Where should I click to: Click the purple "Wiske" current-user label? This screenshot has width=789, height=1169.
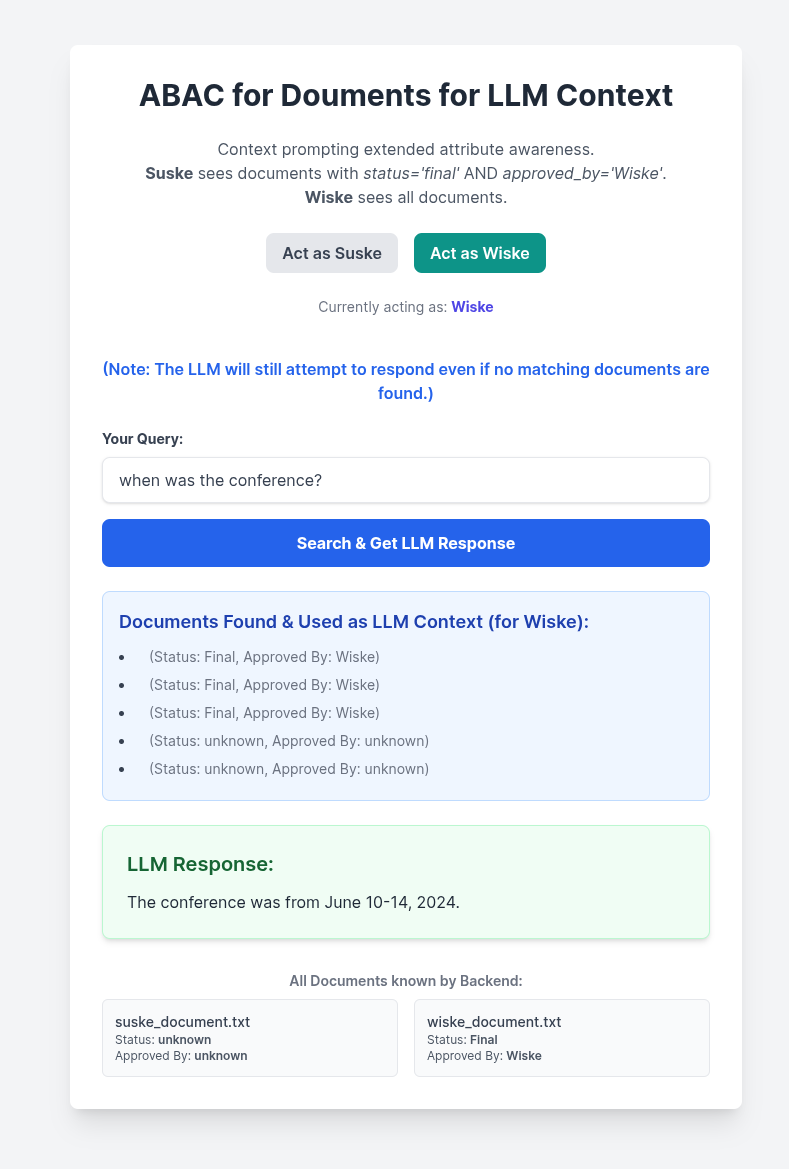(x=472, y=307)
